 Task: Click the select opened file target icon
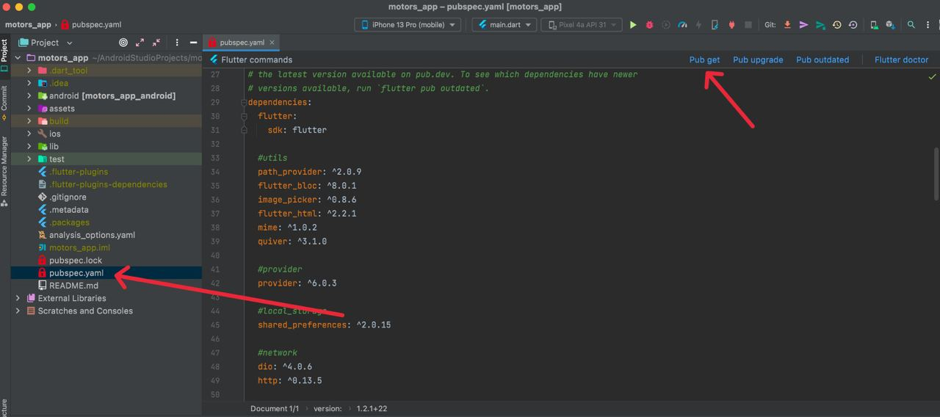[x=123, y=43]
